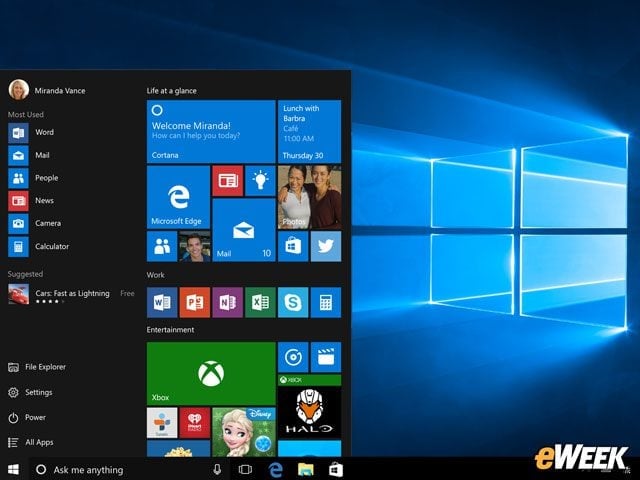Open the TuneIn radio tile

(x=162, y=423)
